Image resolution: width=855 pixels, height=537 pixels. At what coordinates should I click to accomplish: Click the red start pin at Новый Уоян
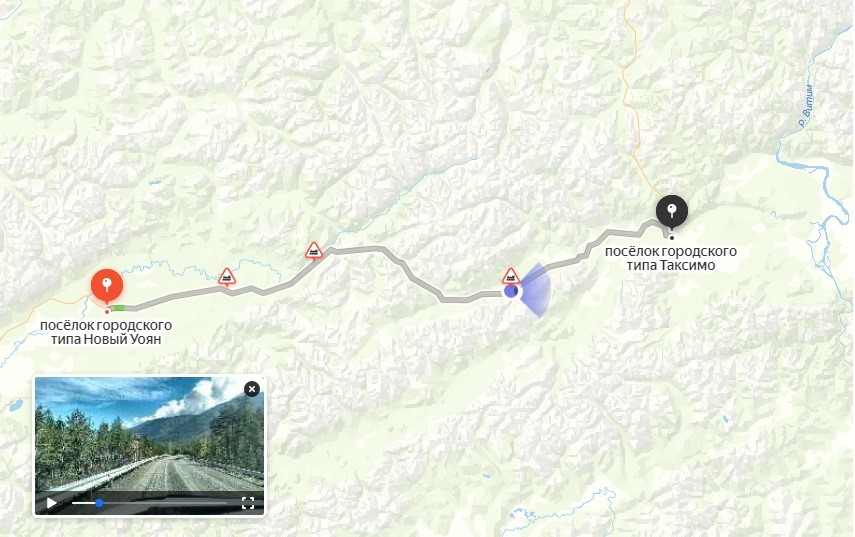(x=107, y=285)
